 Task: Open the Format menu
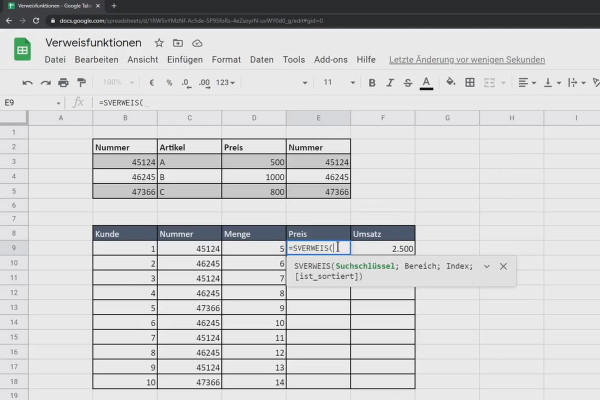point(226,60)
